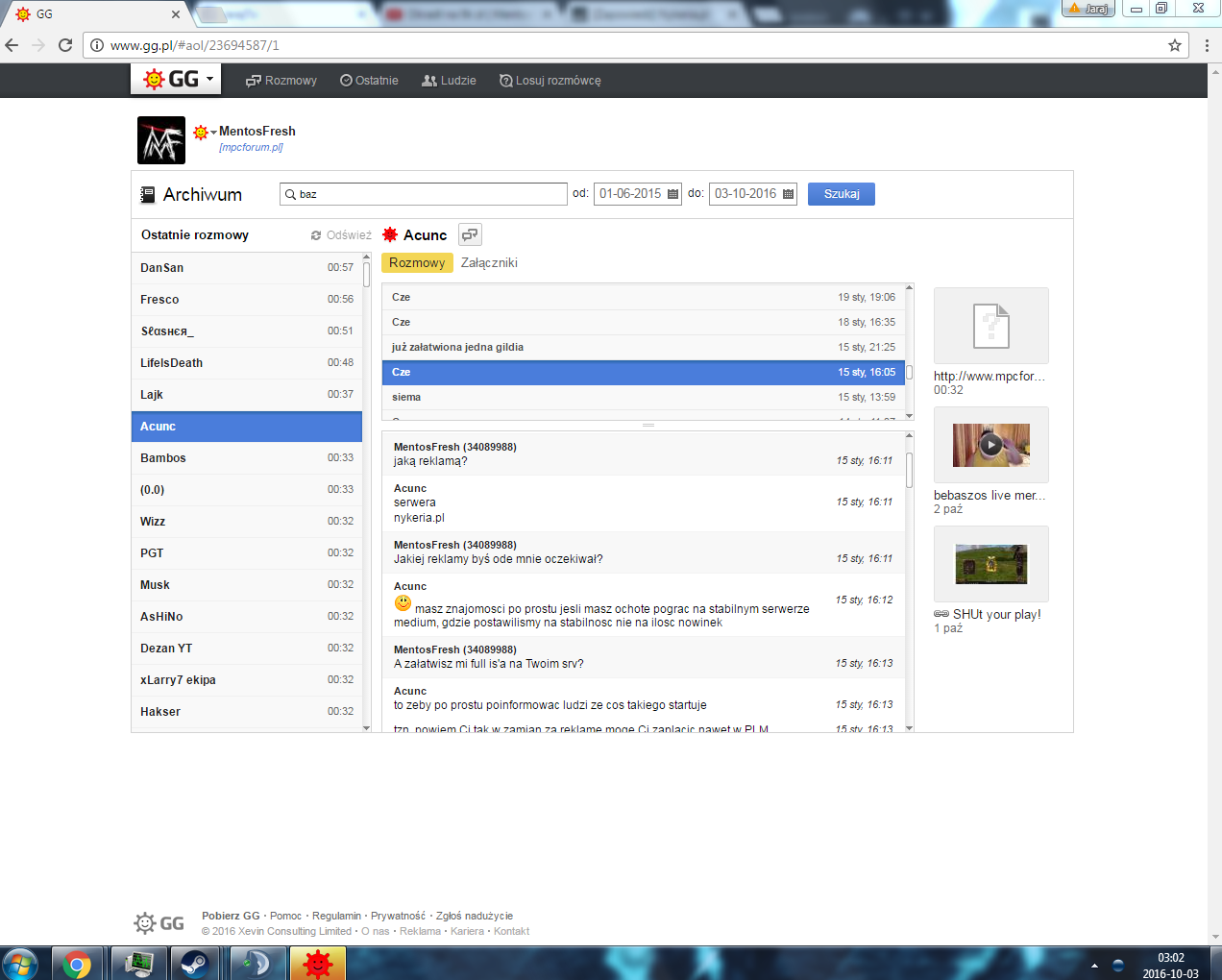Click the browser back arrow
The image size is (1222, 980).
point(12,45)
